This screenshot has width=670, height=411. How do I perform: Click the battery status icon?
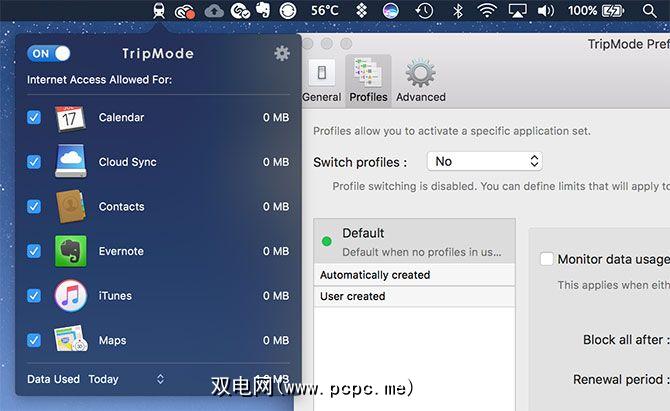pyautogui.click(x=613, y=11)
